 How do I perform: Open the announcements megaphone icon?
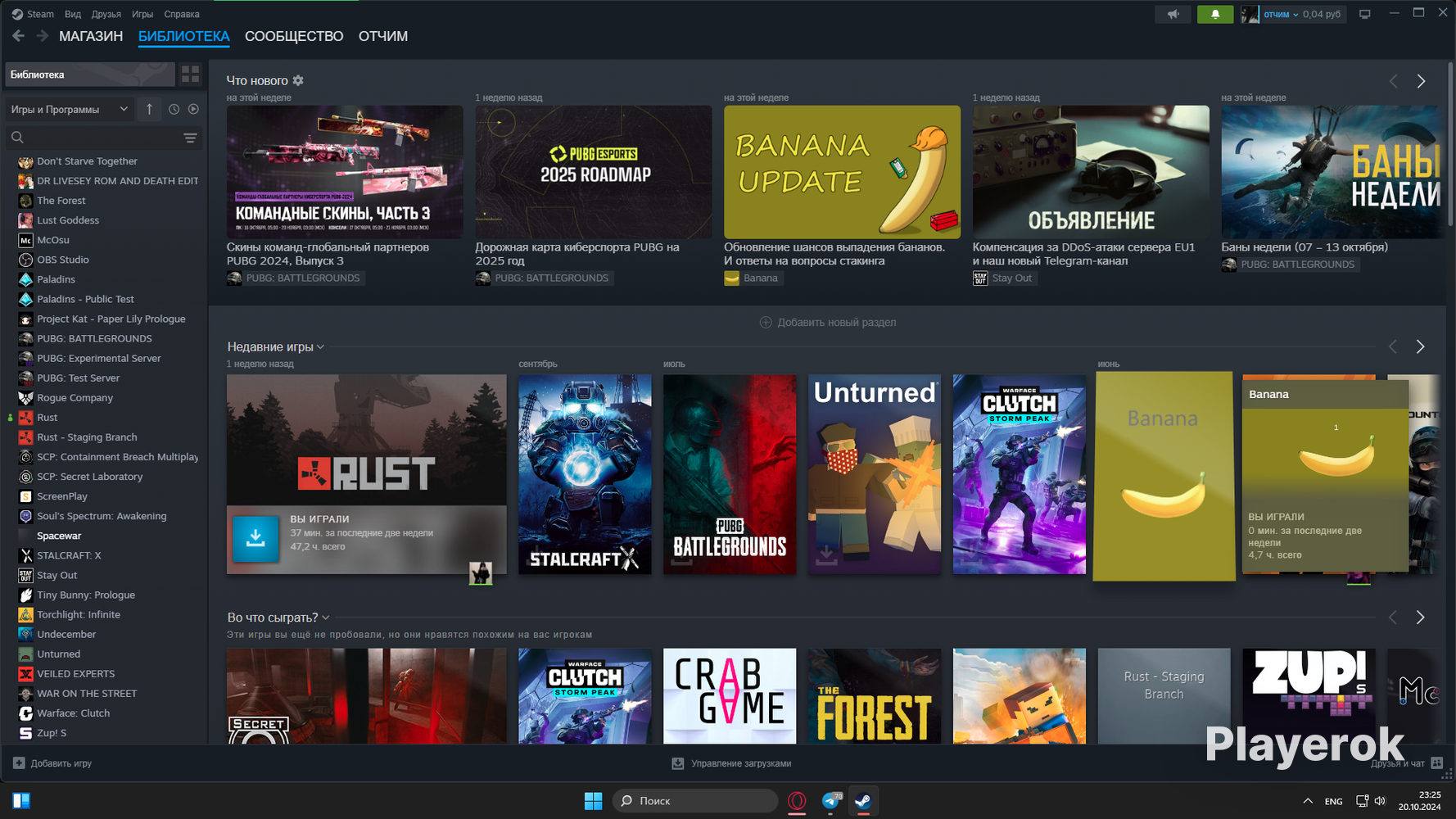(x=1173, y=14)
